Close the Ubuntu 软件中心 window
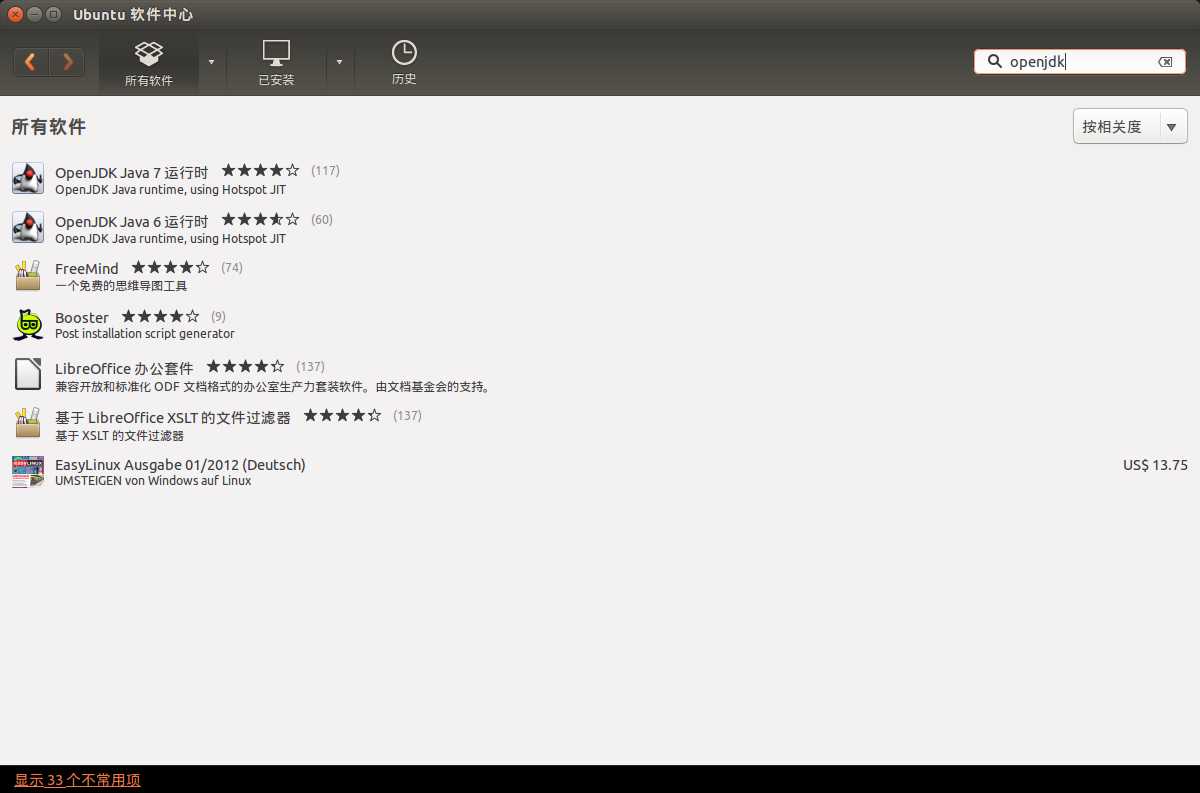 click(x=15, y=14)
